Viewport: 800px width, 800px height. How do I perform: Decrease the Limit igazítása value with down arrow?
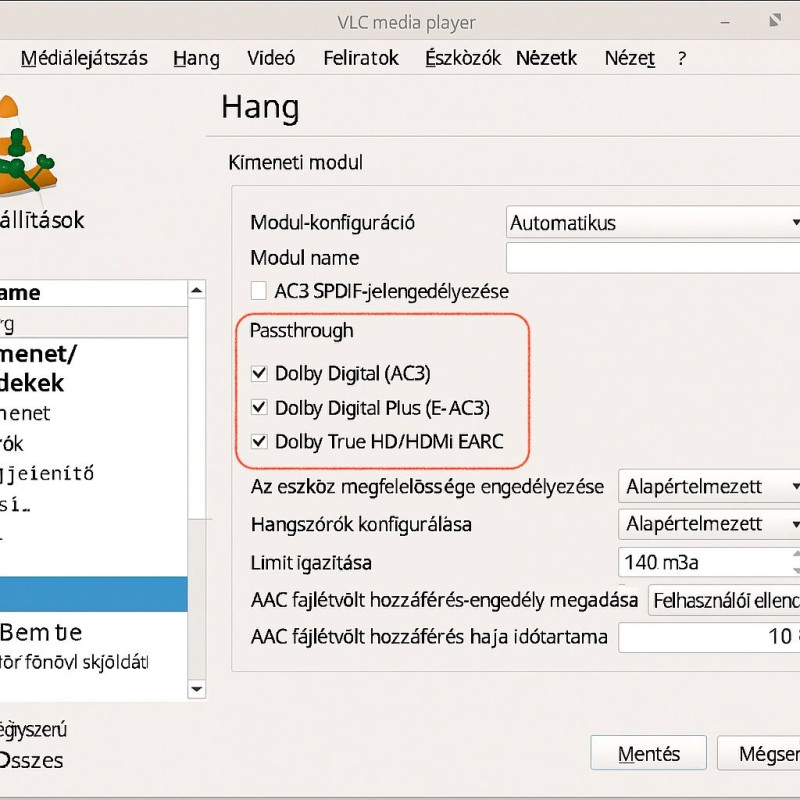pyautogui.click(x=796, y=569)
